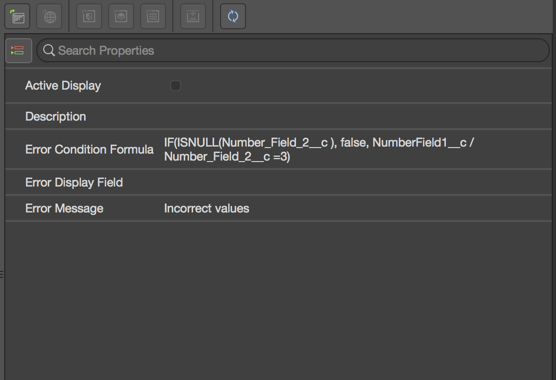This screenshot has height=380, width=556.
Task: Click the greyed-out download-arrow toolbar icon
Action: point(193,16)
